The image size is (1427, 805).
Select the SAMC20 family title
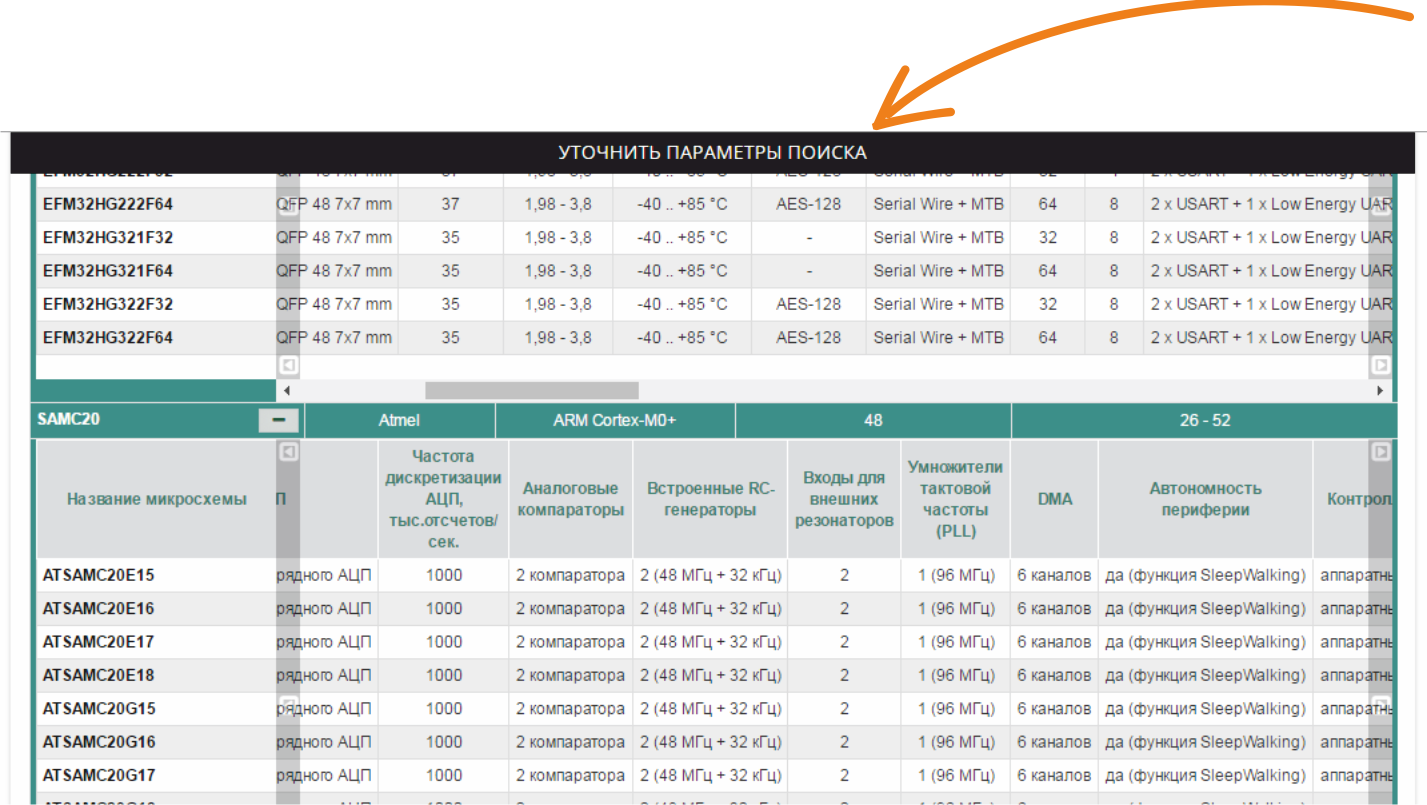point(70,420)
